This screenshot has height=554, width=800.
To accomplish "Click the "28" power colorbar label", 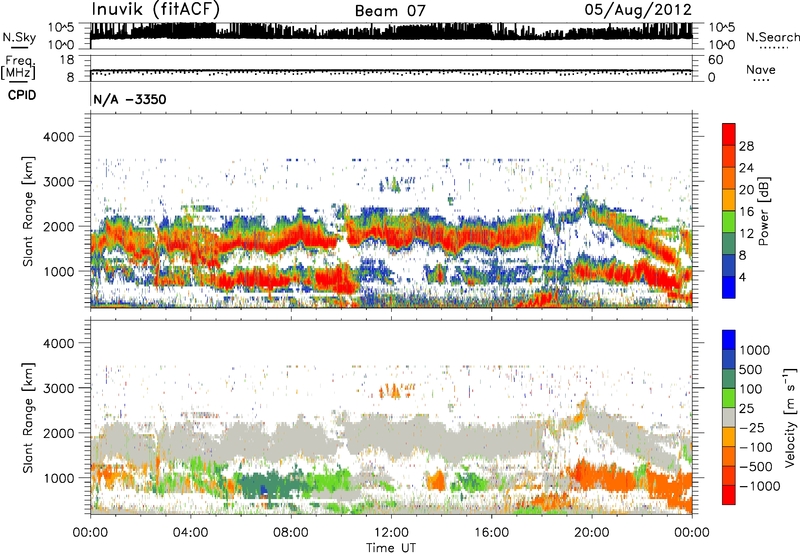I will pos(746,146).
